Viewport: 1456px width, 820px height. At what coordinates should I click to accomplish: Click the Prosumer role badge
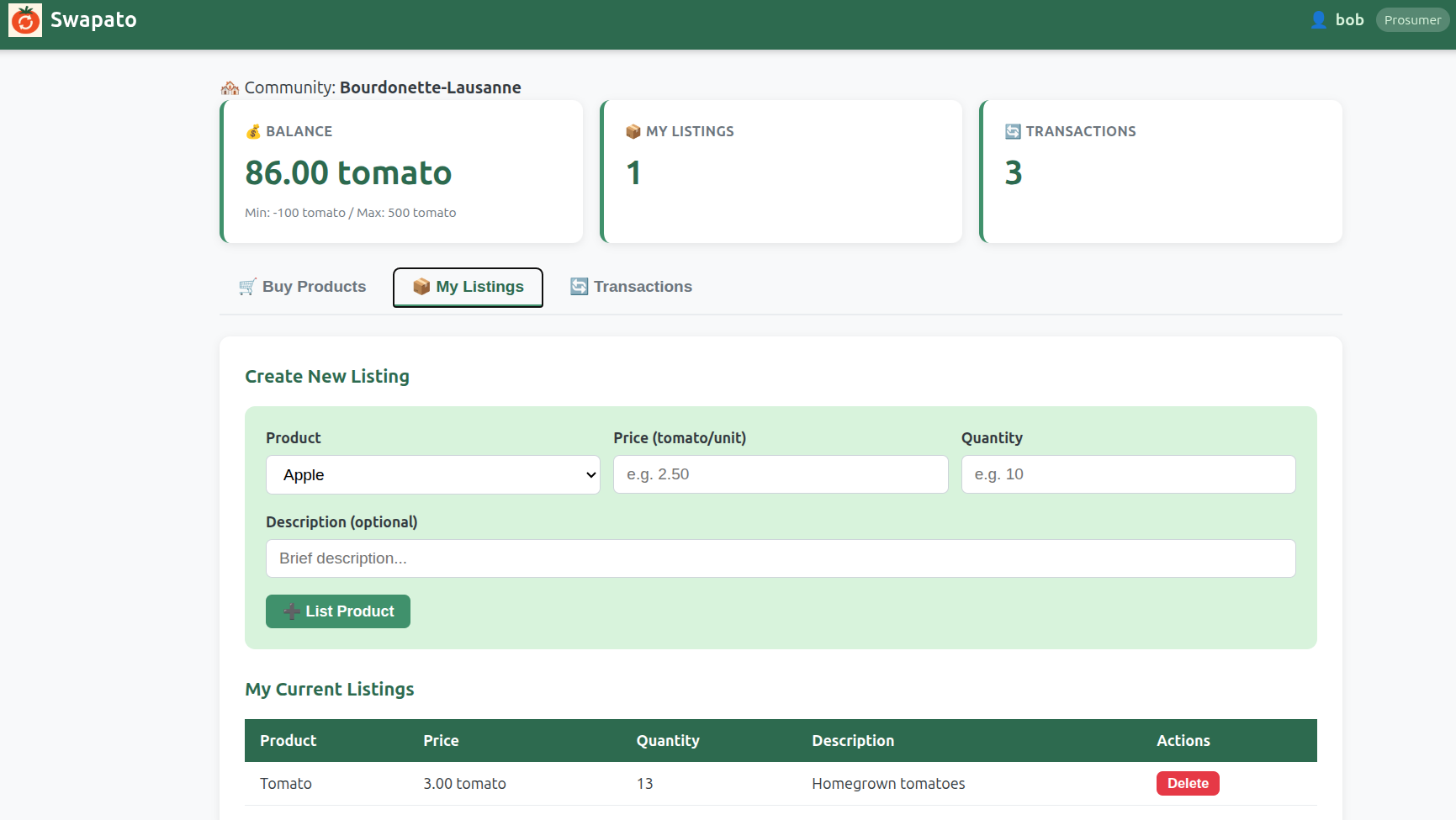(x=1412, y=20)
